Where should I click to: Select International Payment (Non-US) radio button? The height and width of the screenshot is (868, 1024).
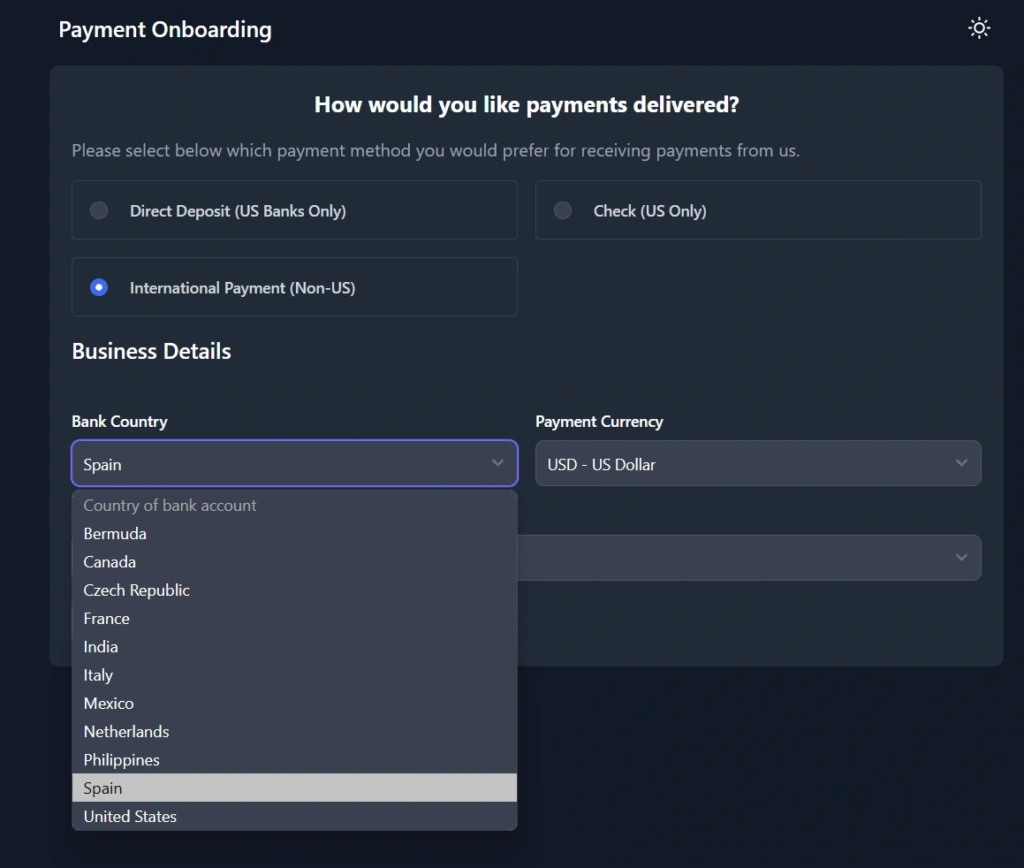[x=99, y=288]
